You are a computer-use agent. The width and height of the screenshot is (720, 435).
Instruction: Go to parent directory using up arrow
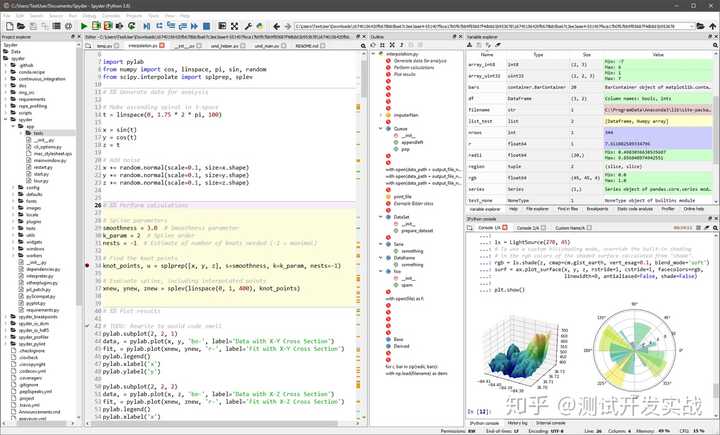712,28
